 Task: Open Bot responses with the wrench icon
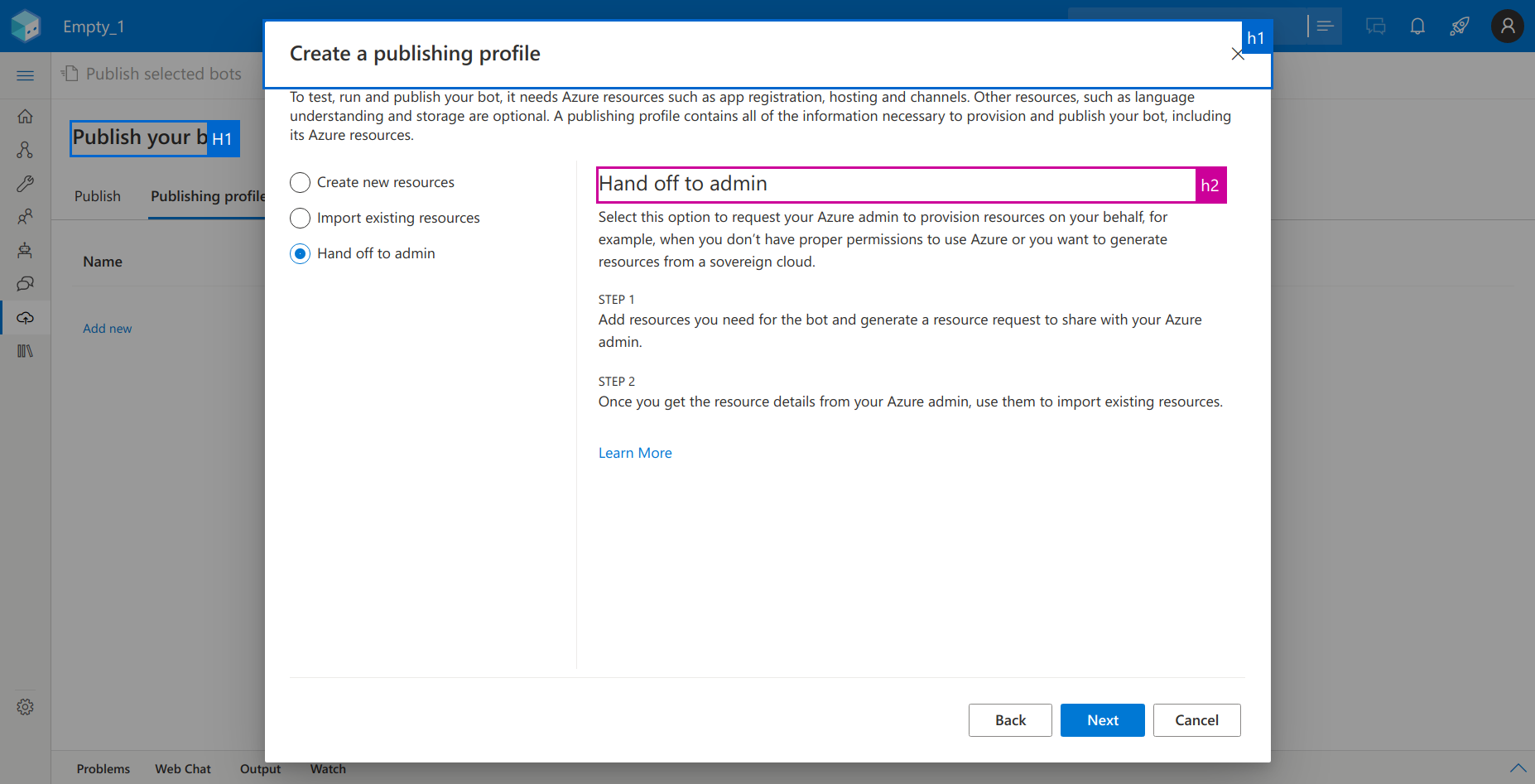point(25,184)
